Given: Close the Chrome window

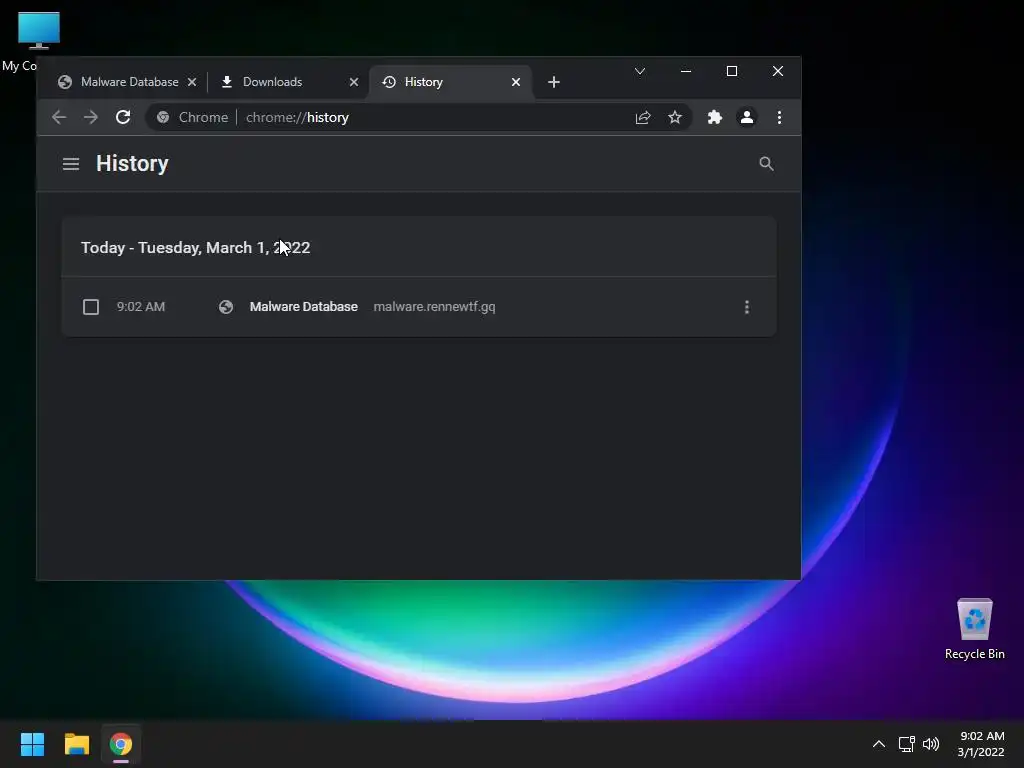Looking at the screenshot, I should pyautogui.click(x=778, y=71).
